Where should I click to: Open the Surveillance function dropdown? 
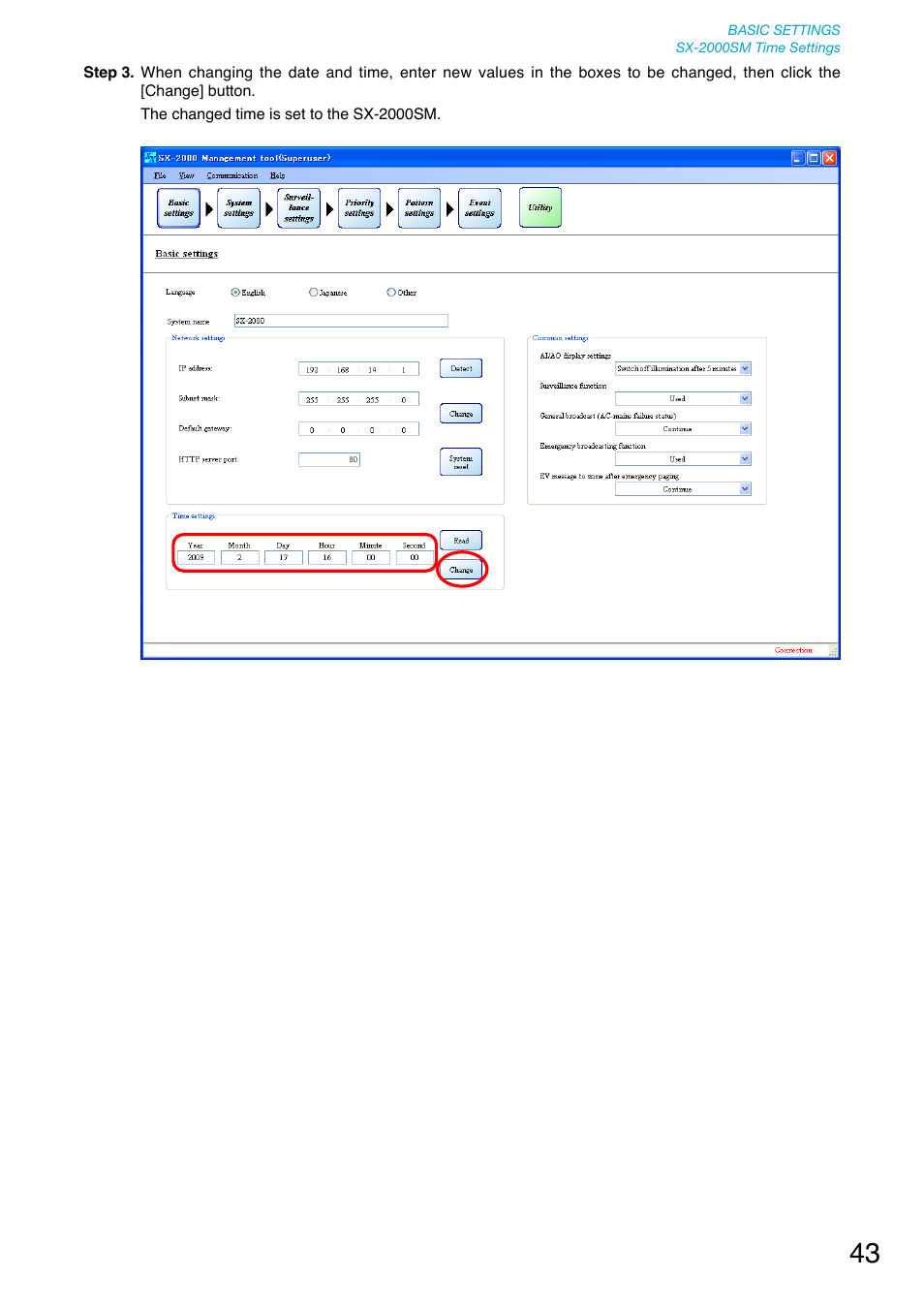[683, 399]
